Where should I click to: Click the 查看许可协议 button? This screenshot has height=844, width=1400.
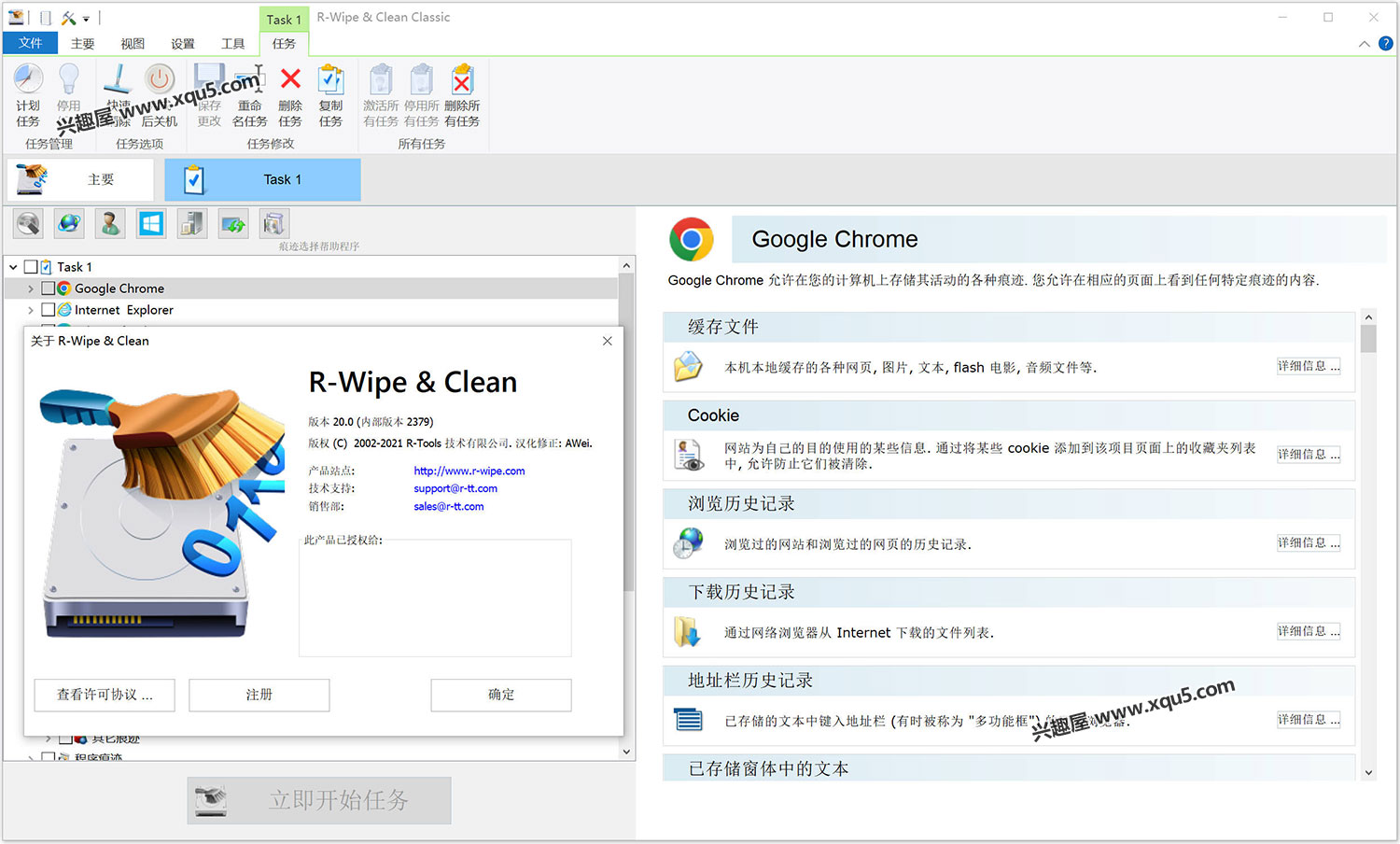point(105,695)
